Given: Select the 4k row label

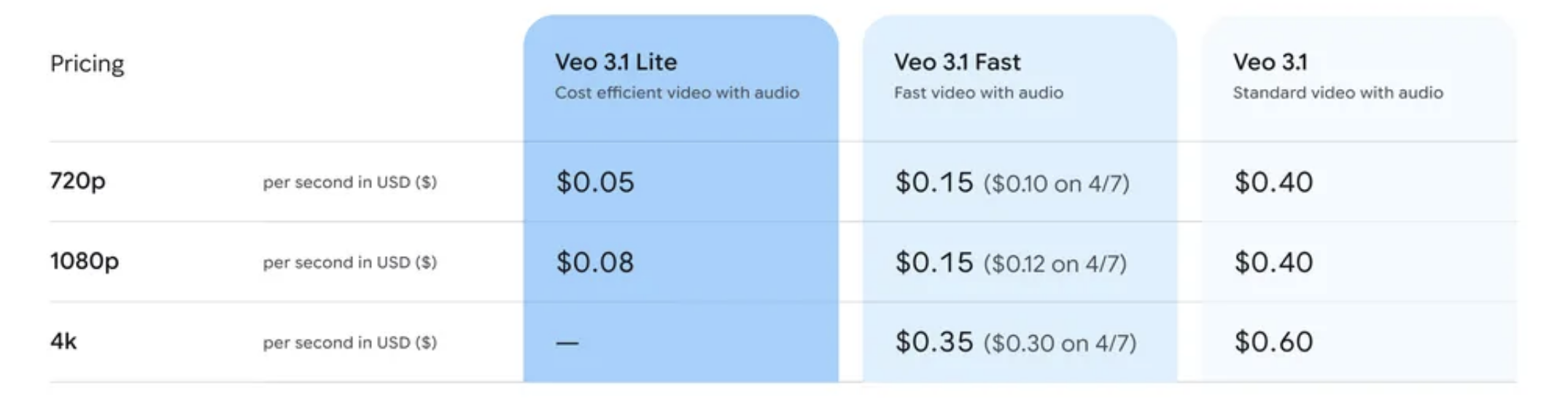Looking at the screenshot, I should point(63,341).
